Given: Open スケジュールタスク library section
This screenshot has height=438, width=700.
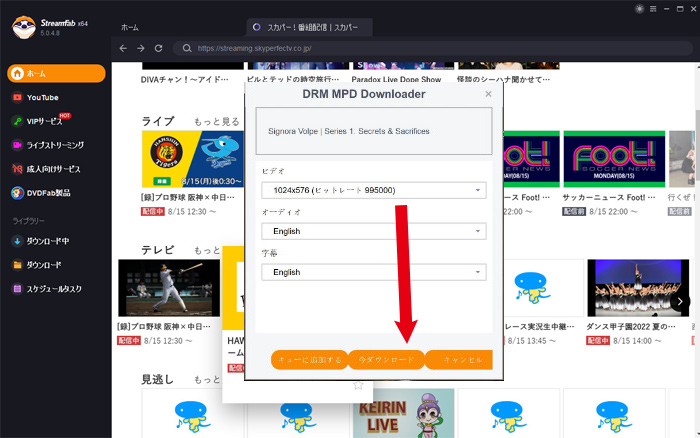Looking at the screenshot, I should point(56,289).
